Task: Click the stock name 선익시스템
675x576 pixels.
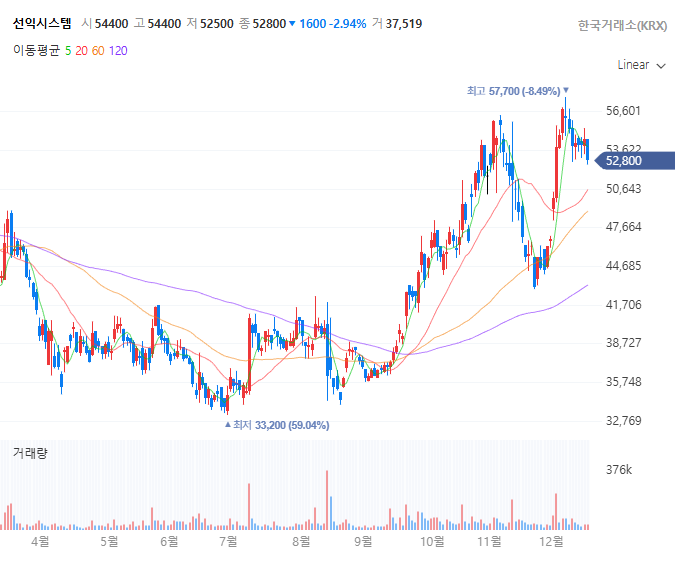Action: tap(42, 23)
